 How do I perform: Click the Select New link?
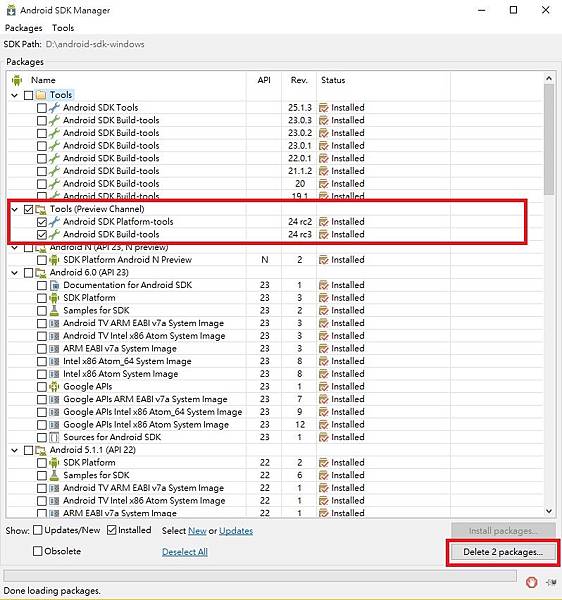(x=197, y=531)
